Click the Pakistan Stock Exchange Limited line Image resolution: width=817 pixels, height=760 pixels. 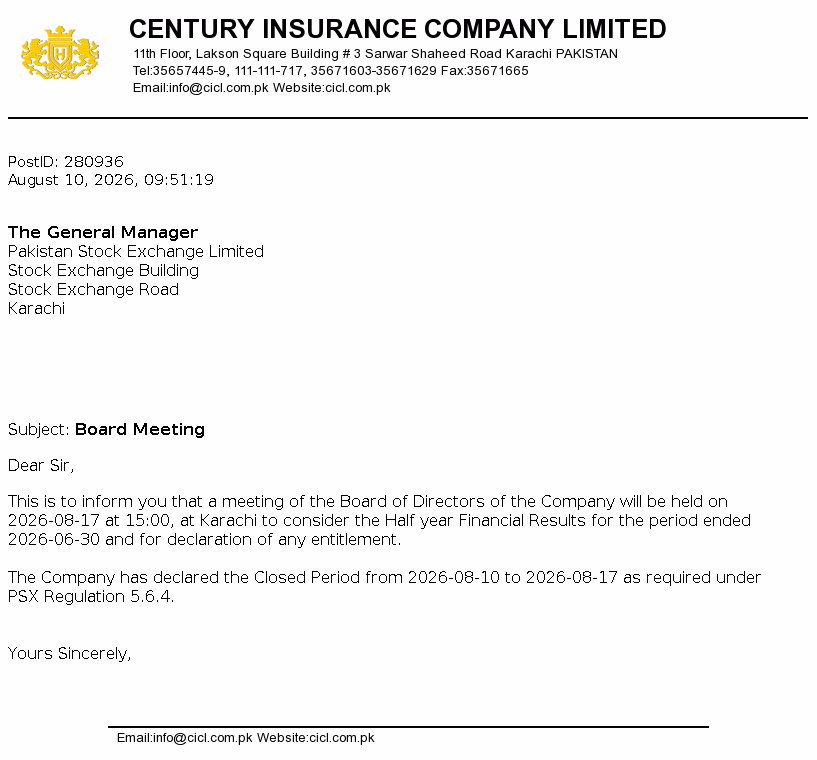tap(135, 252)
